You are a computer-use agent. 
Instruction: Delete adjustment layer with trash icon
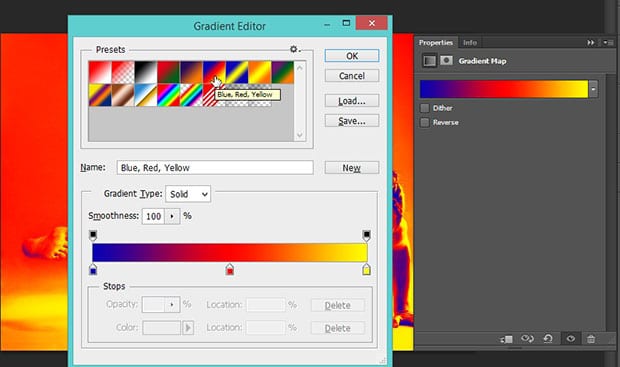591,339
